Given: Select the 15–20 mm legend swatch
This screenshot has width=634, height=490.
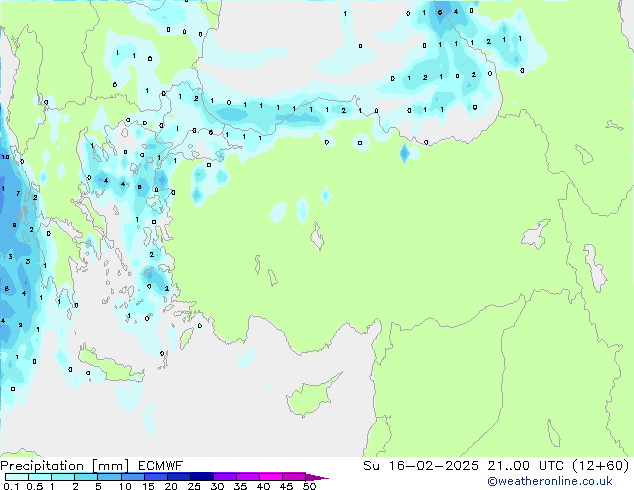Looking at the screenshot, I should (156, 477).
